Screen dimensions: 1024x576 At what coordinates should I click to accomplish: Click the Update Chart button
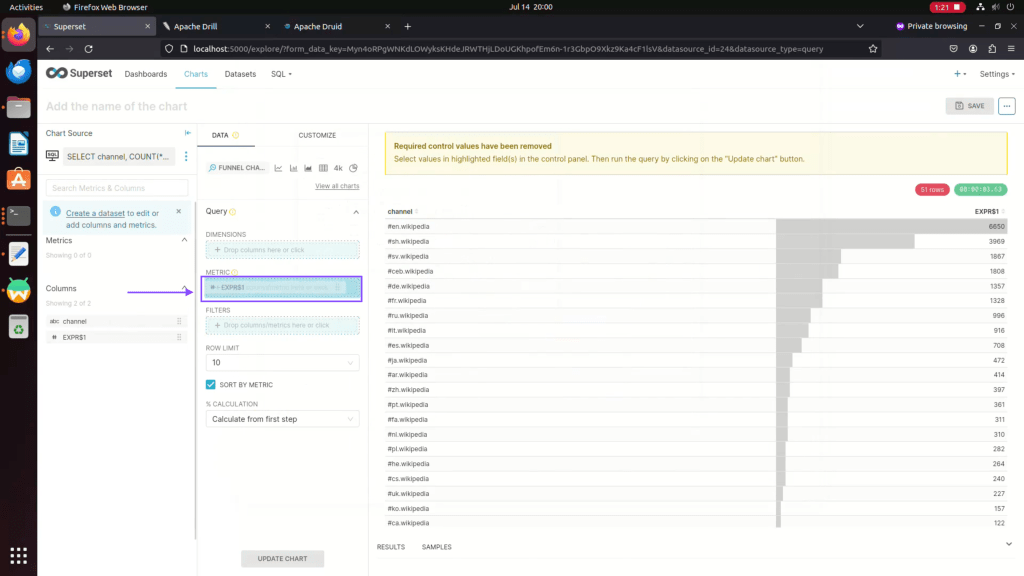click(282, 558)
